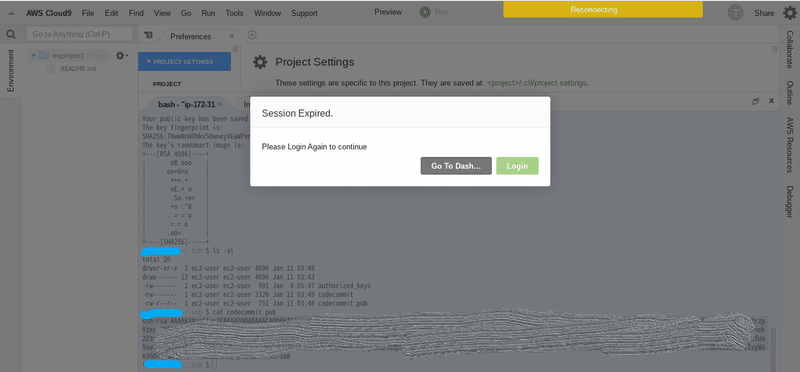Collapse the myproject1 folder tree arrow

(34, 56)
